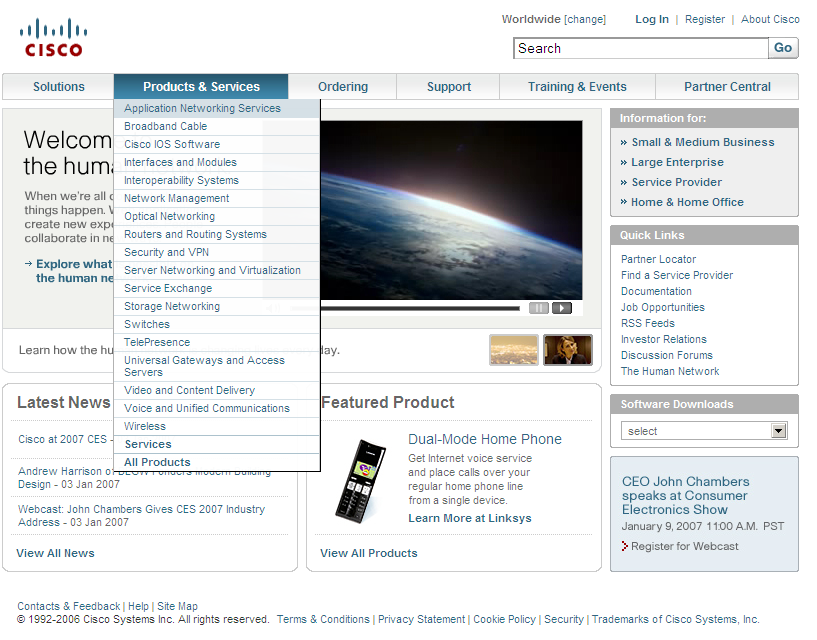817x640 pixels.
Task: Open Services in the products menu
Action: point(217,444)
